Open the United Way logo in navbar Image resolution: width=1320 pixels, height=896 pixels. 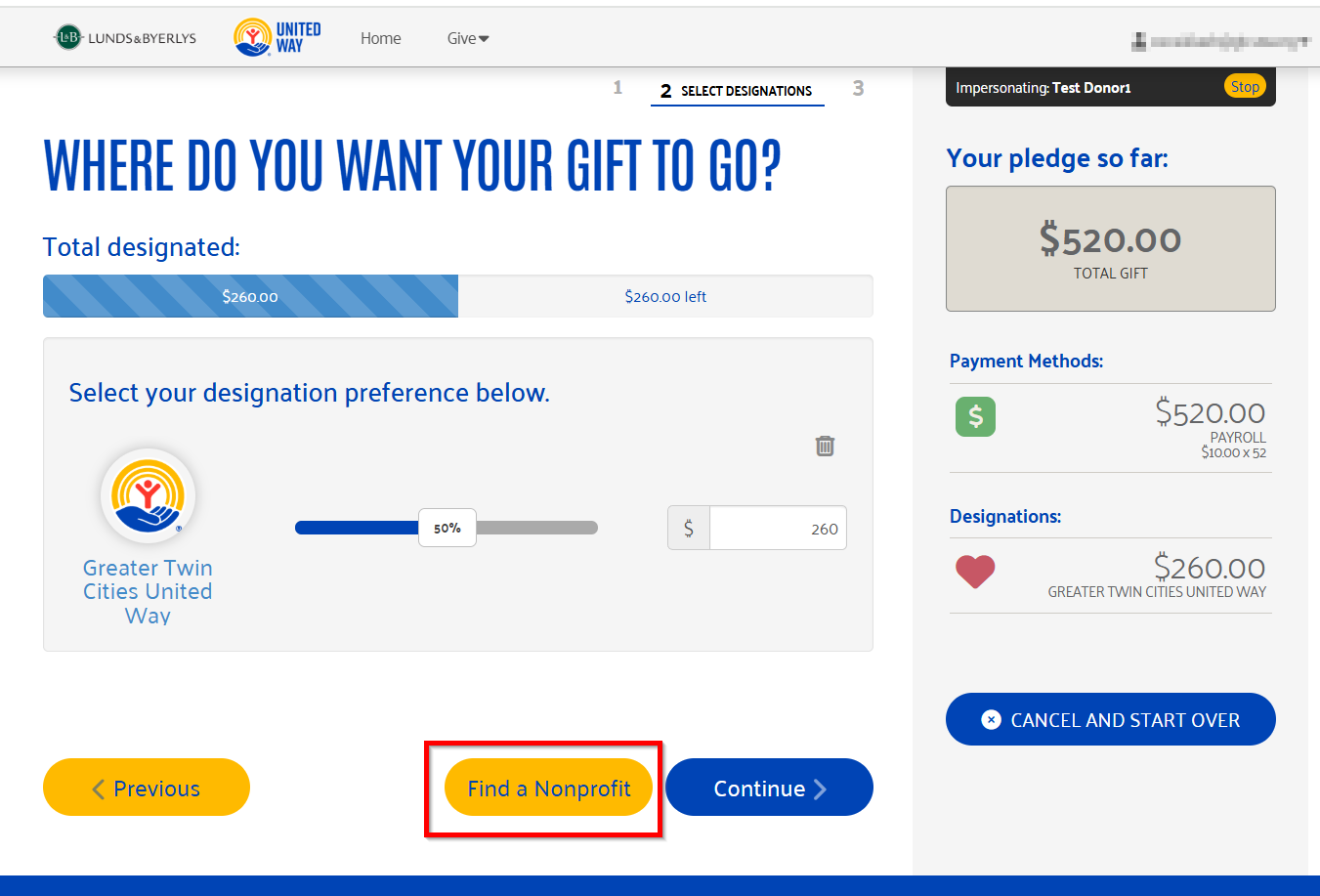[277, 37]
